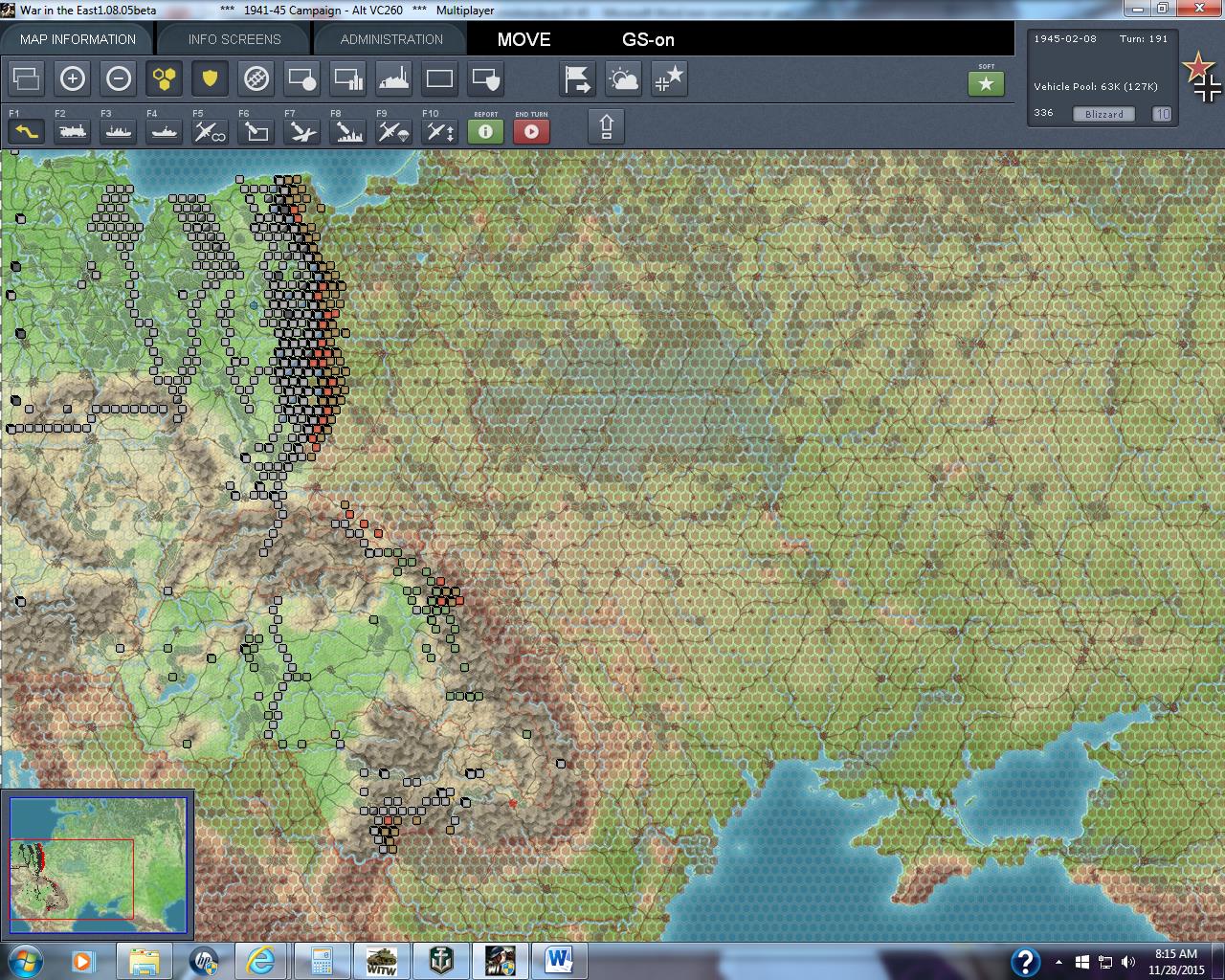Click the red END TURN button
This screenshot has width=1225, height=980.
tap(532, 131)
